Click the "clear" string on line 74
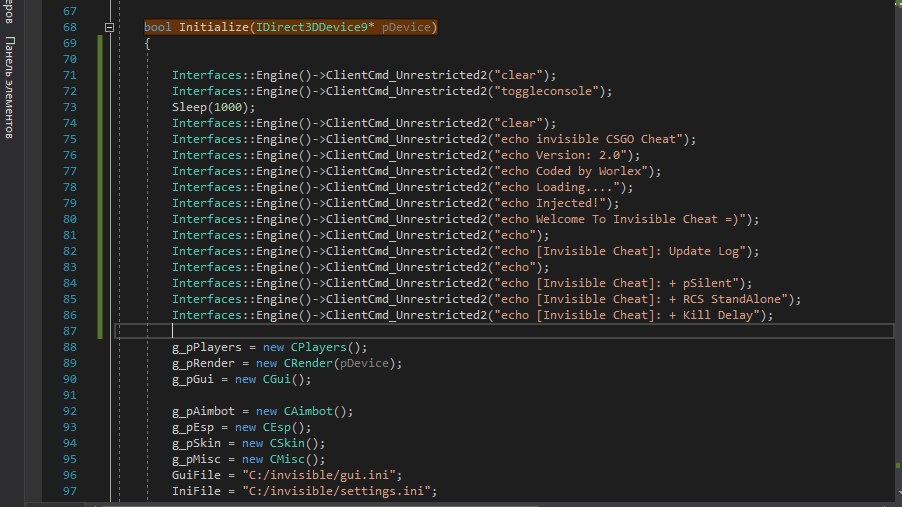This screenshot has height=507, width=902. coord(518,123)
